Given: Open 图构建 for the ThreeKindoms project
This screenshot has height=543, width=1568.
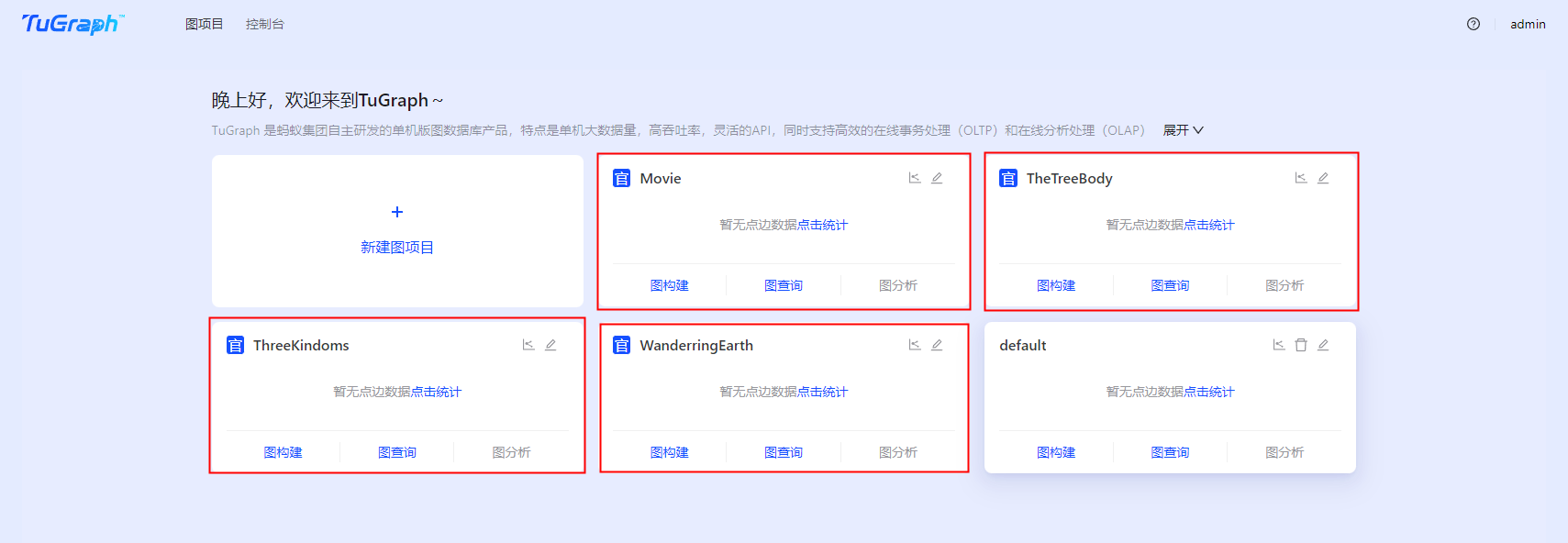Looking at the screenshot, I should 284,452.
